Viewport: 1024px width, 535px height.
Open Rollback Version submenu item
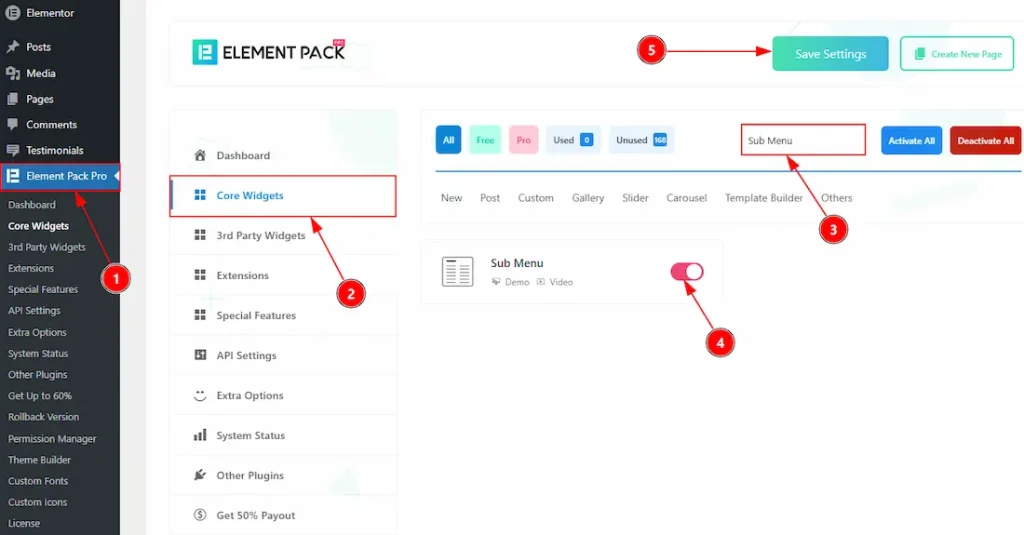pyautogui.click(x=44, y=417)
